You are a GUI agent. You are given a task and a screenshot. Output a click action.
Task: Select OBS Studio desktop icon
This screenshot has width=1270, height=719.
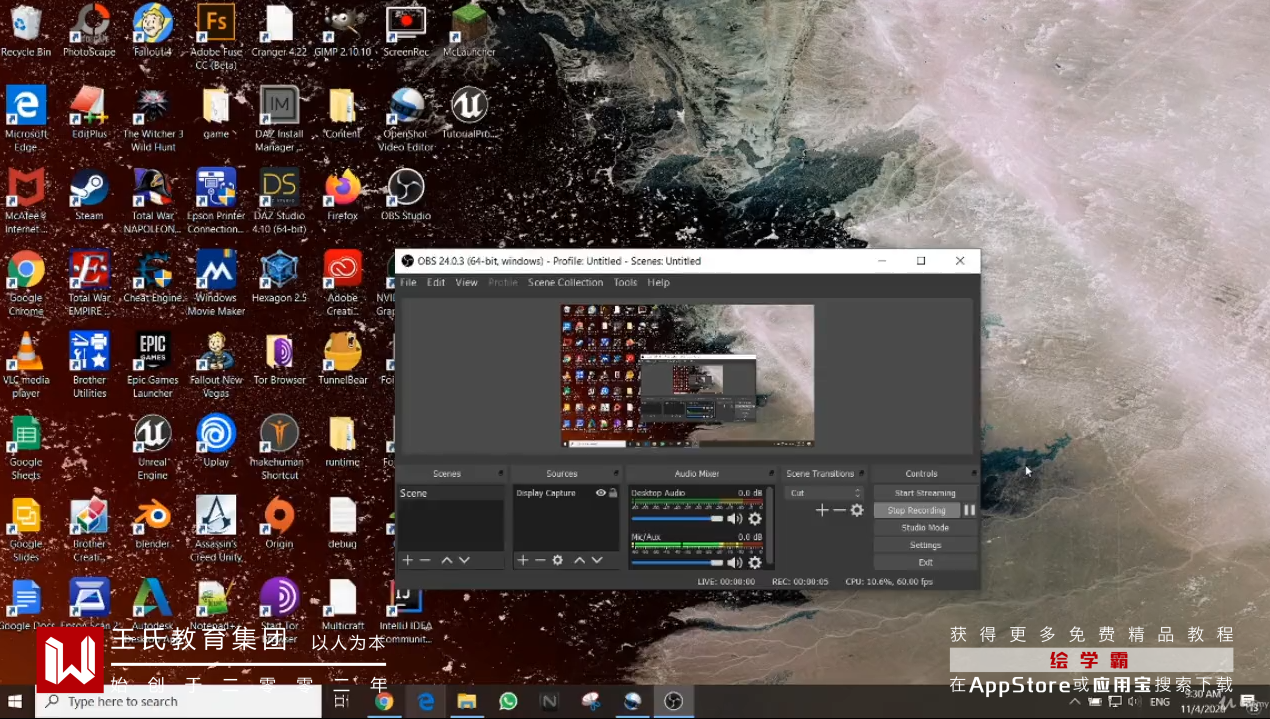tap(406, 195)
